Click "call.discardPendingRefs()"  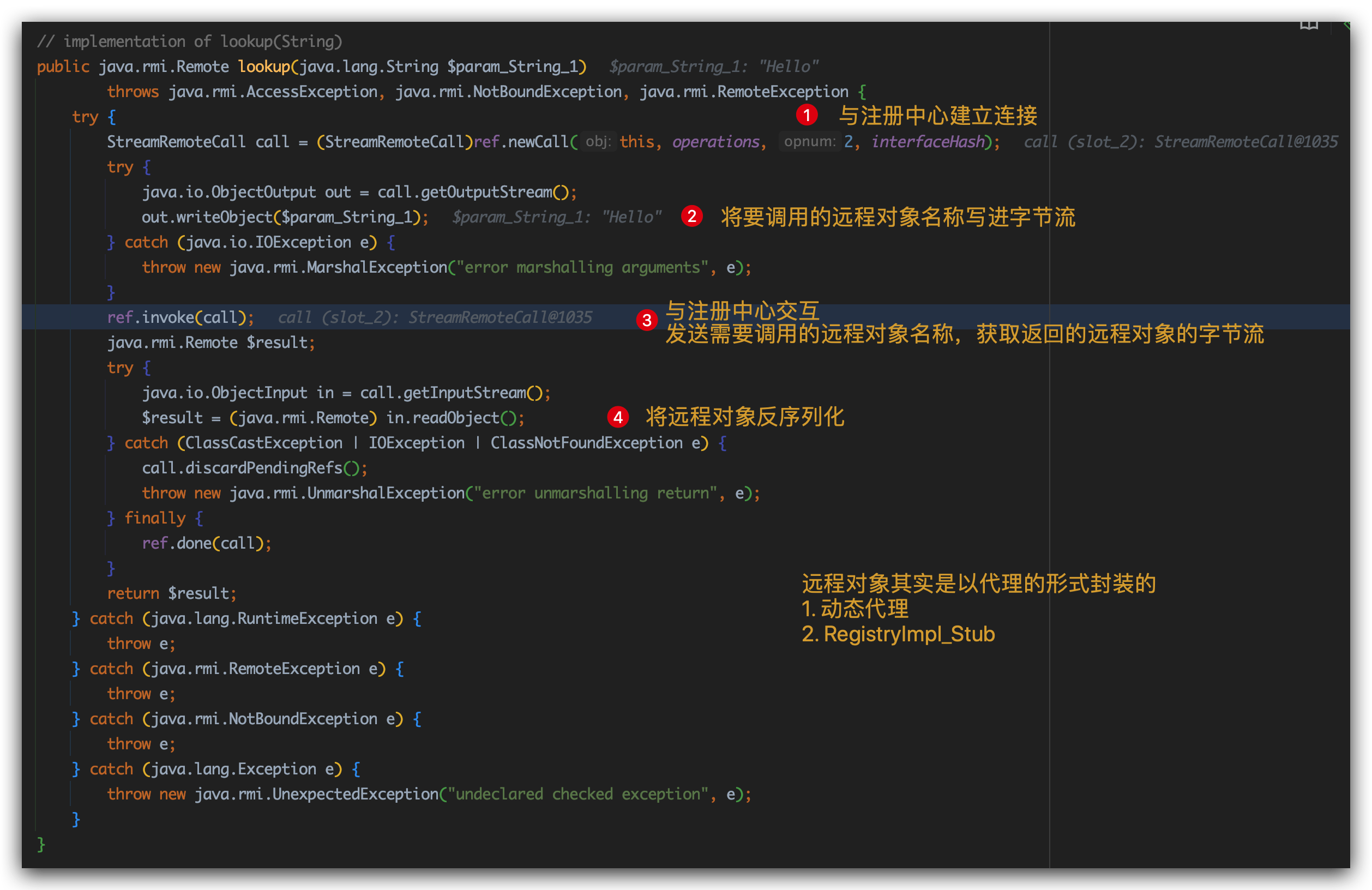[x=251, y=468]
